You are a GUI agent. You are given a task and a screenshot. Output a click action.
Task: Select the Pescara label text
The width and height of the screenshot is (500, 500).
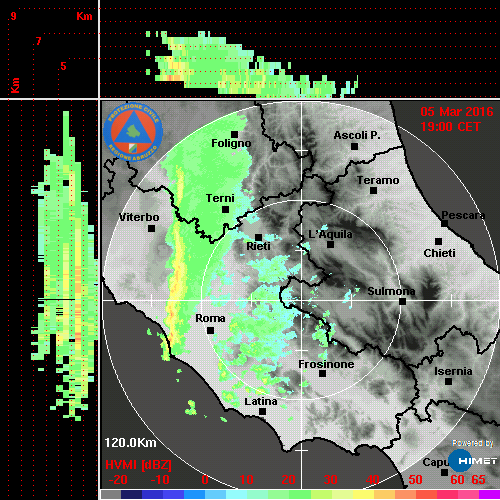463,215
